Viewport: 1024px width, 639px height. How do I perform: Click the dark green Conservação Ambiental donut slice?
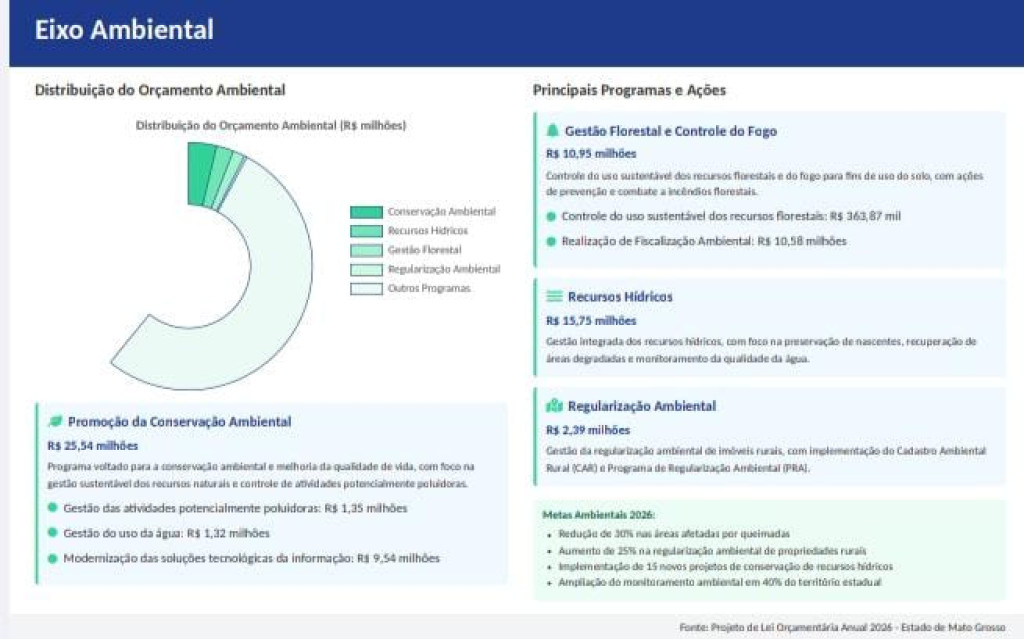[x=200, y=160]
